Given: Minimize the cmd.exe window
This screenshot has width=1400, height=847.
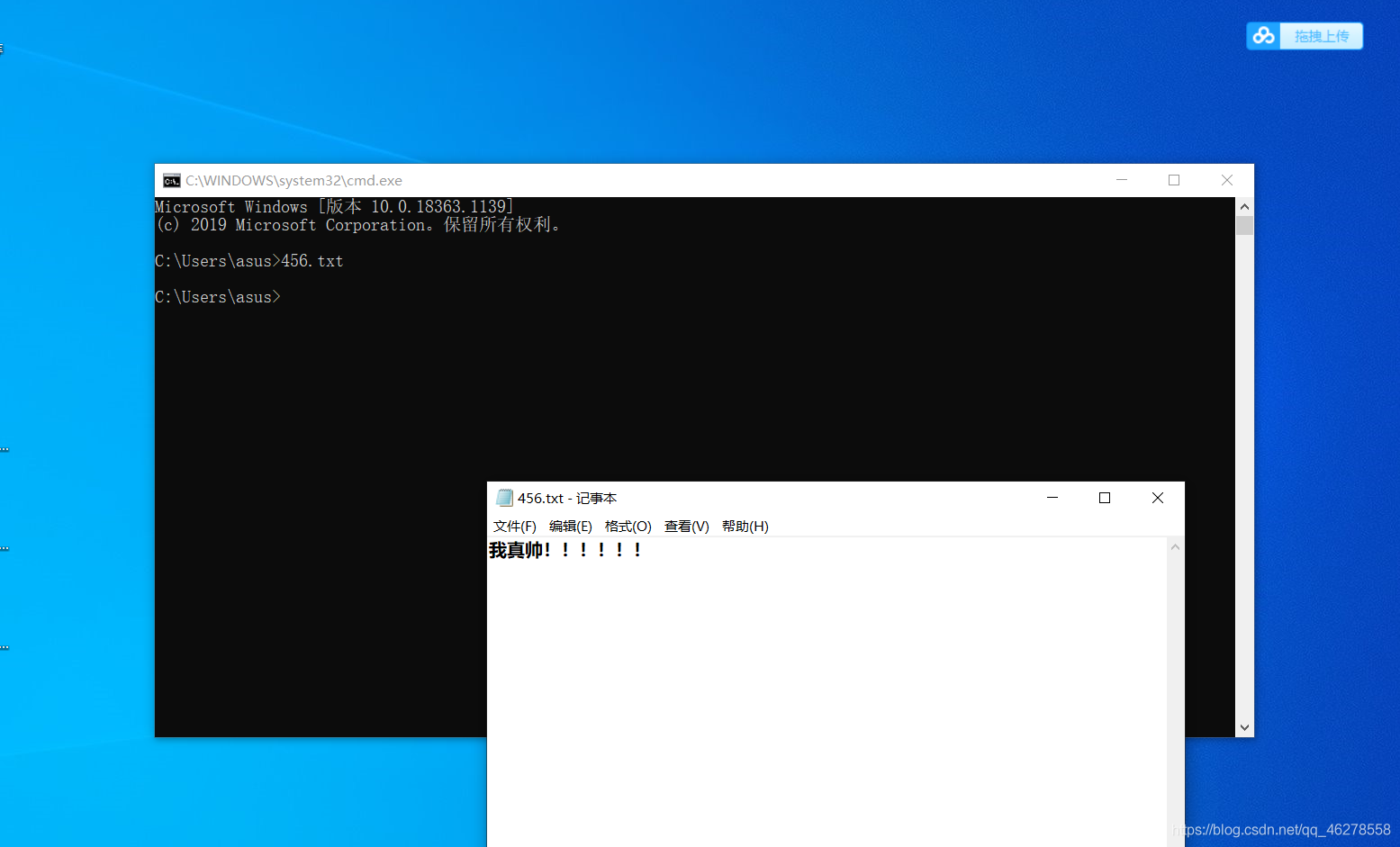Looking at the screenshot, I should pos(1122,180).
